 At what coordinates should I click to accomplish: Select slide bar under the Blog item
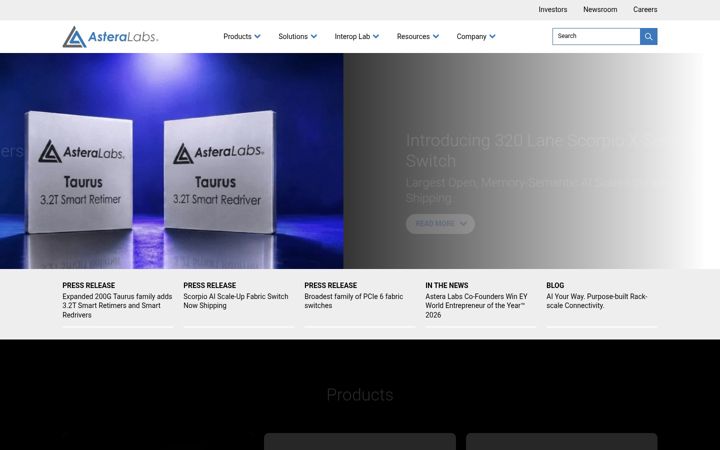[602, 327]
